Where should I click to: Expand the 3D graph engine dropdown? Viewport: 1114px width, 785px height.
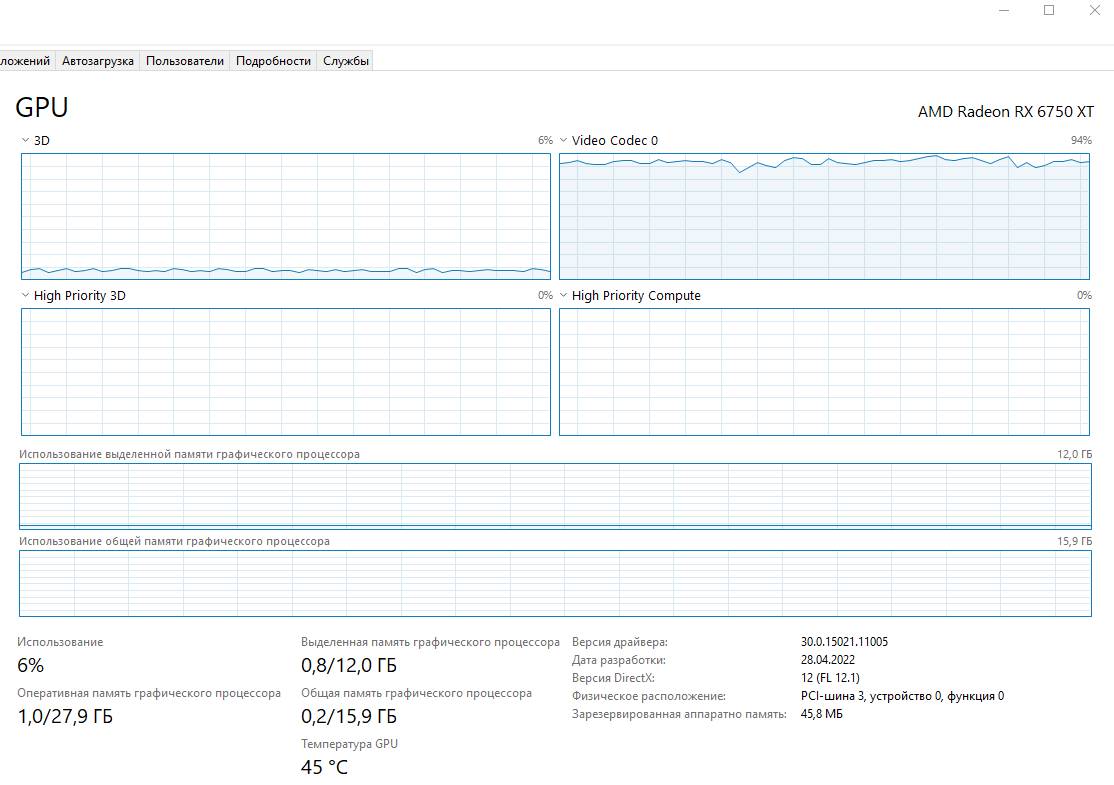[26, 141]
